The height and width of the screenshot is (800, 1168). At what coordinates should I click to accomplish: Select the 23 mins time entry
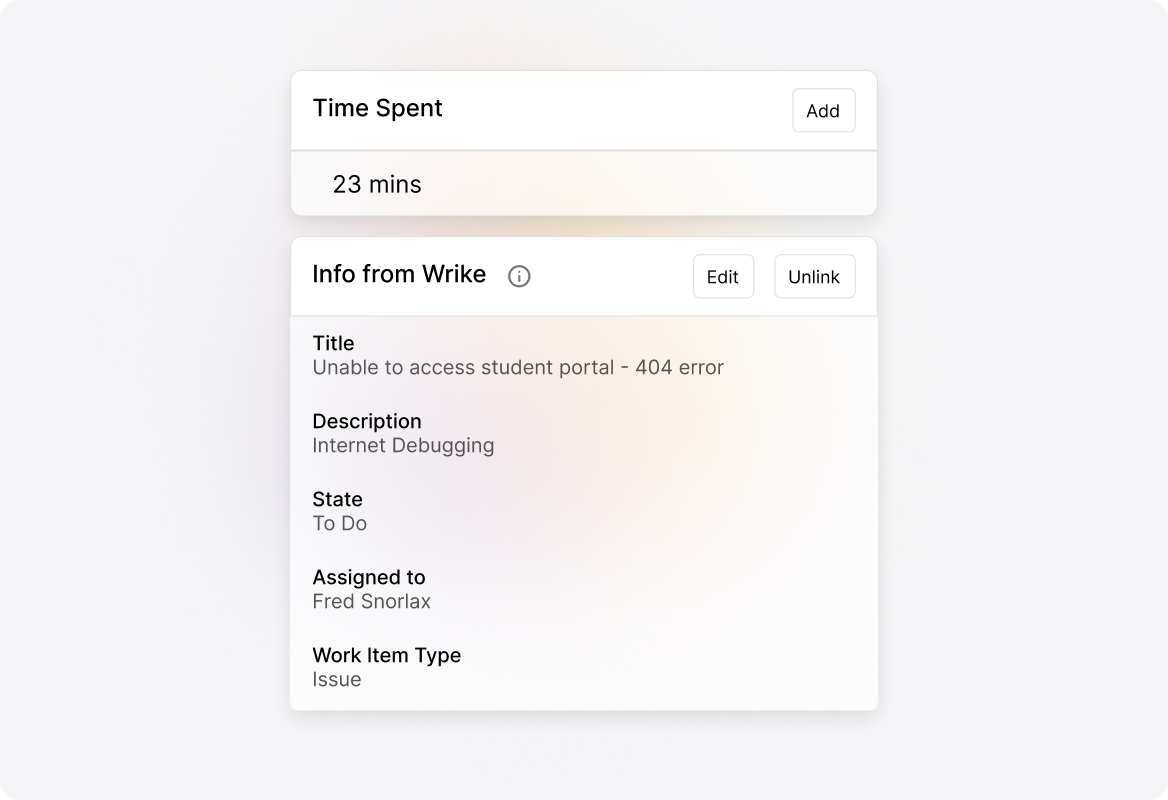[x=378, y=184]
